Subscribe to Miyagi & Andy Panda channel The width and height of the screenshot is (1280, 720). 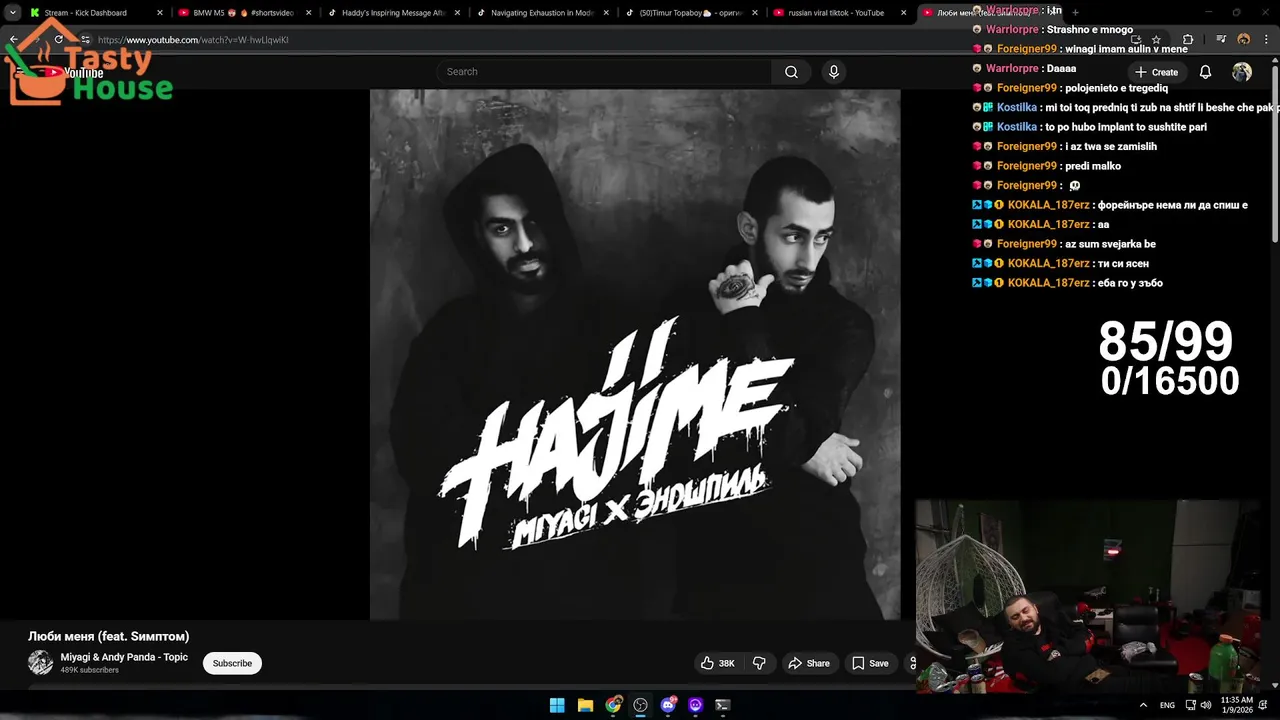click(232, 663)
